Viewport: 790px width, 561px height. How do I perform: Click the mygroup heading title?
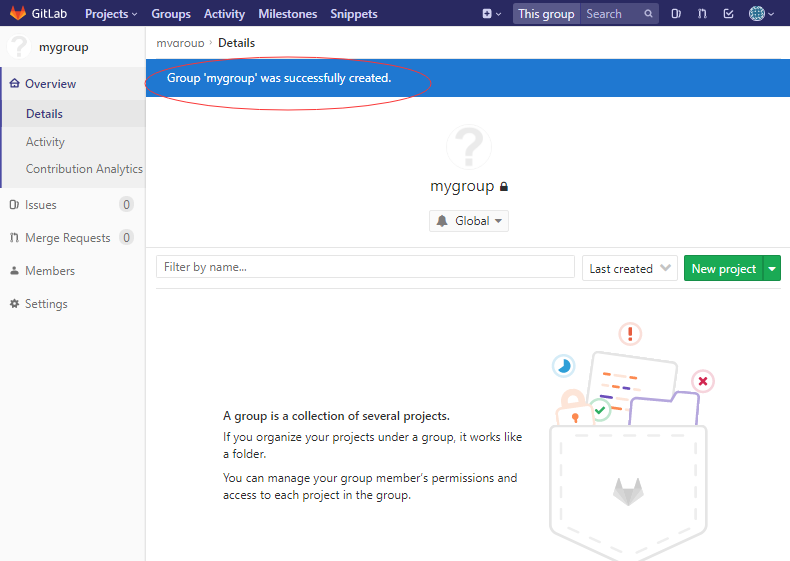tap(462, 186)
